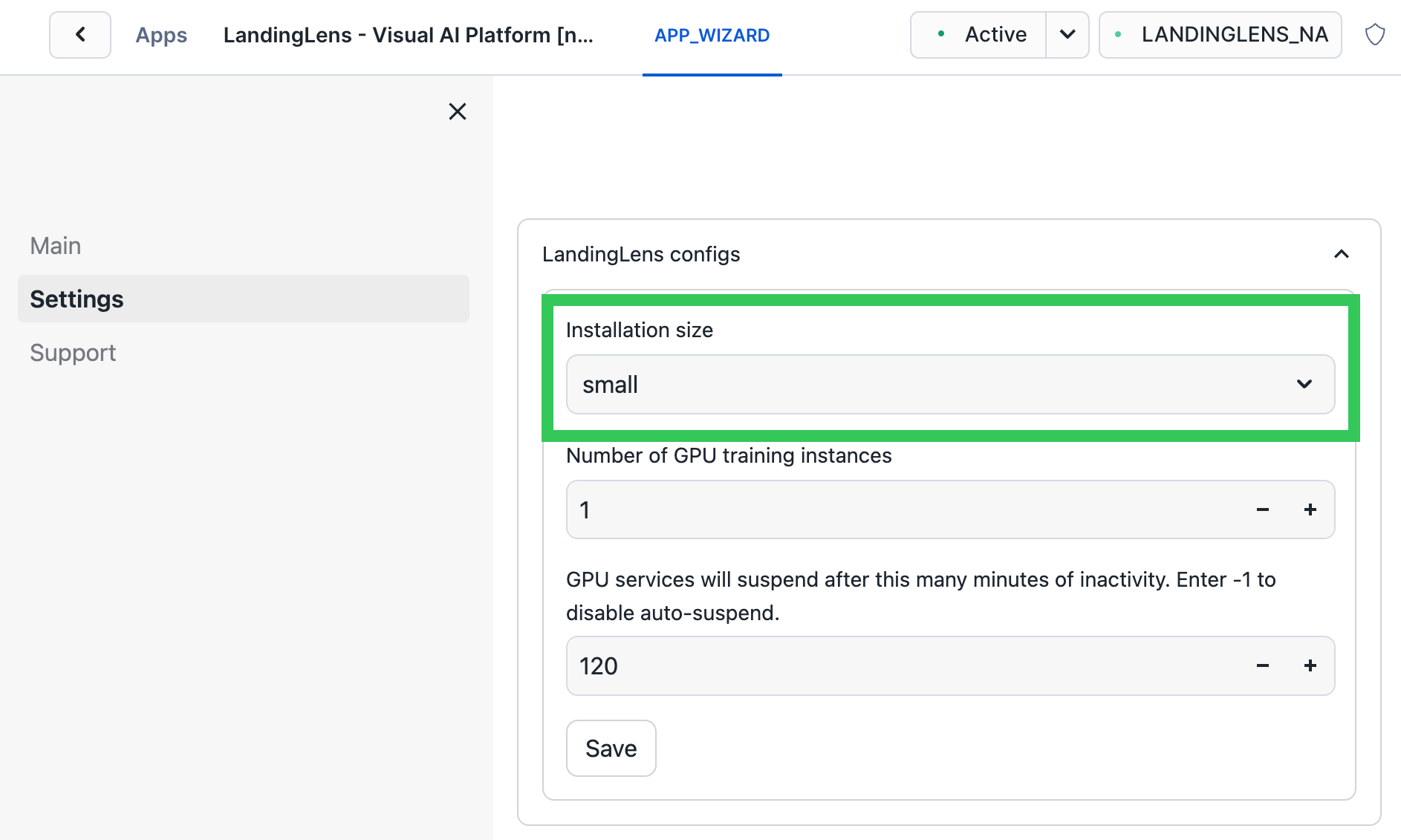Collapse the LandingLens configs section
This screenshot has width=1401, height=840.
click(1341, 254)
